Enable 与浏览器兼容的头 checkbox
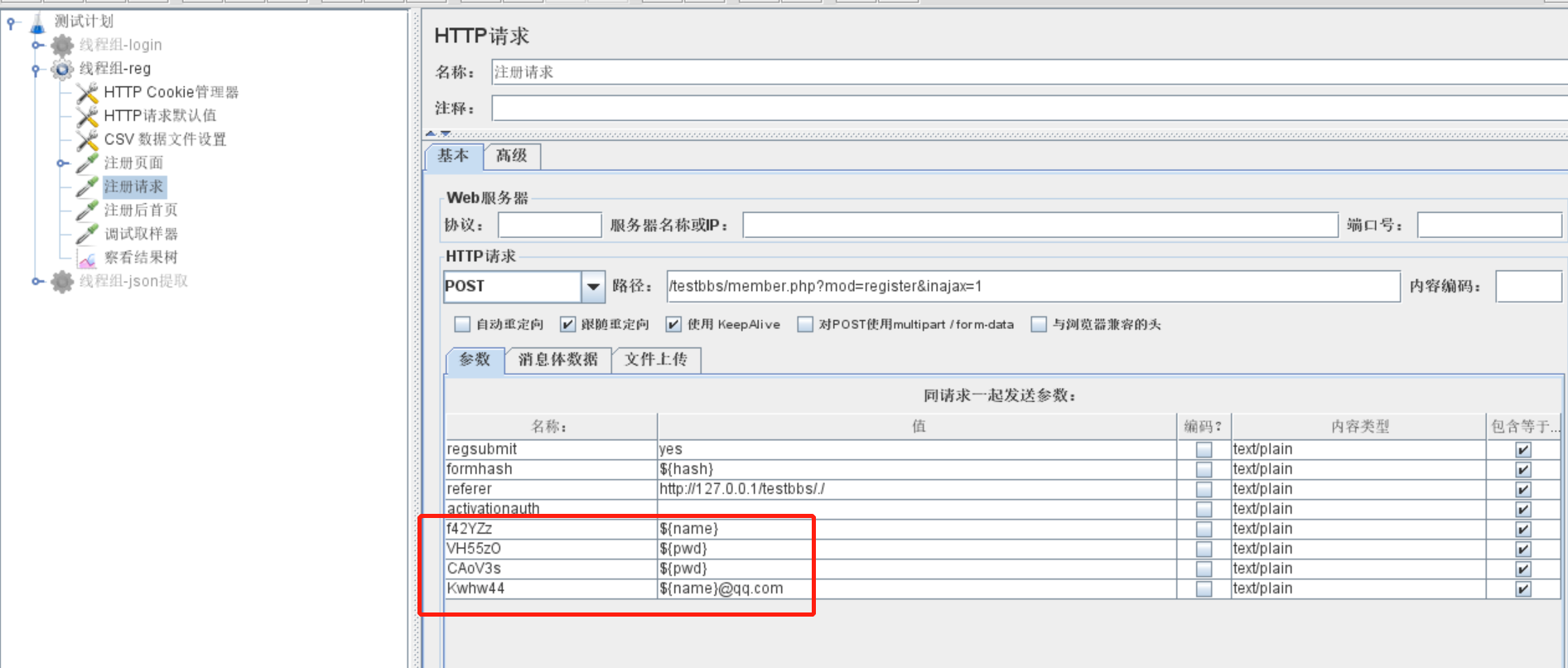This screenshot has height=668, width=1568. click(1039, 324)
